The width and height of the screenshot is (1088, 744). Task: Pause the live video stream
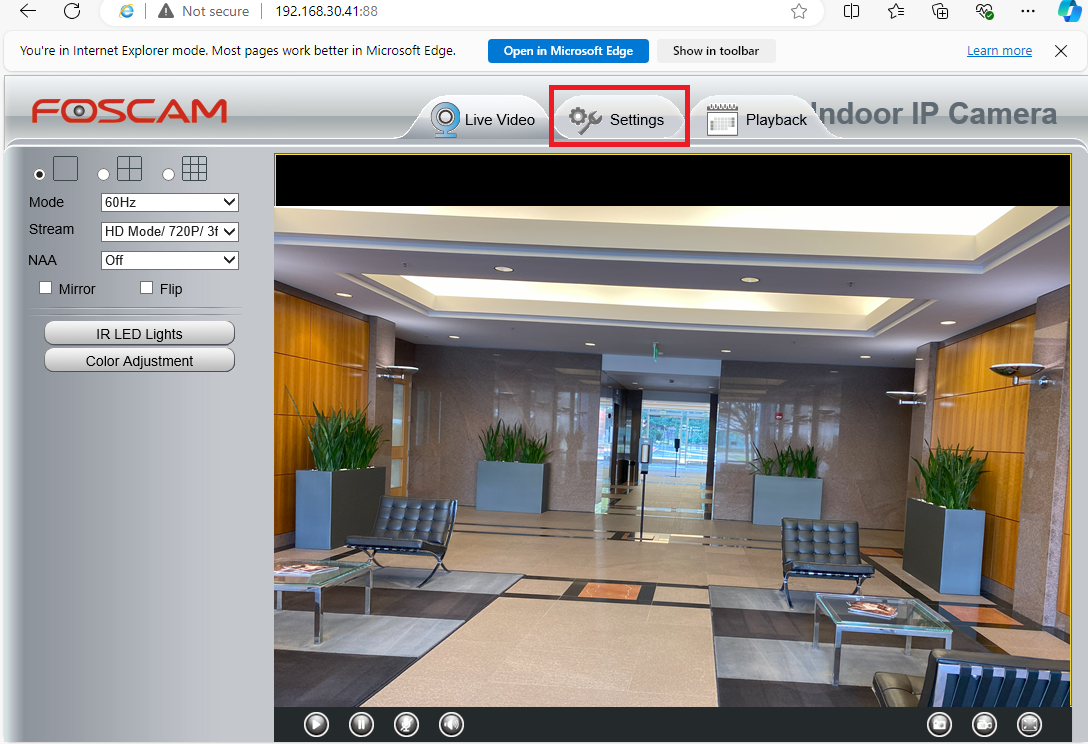pyautogui.click(x=361, y=724)
